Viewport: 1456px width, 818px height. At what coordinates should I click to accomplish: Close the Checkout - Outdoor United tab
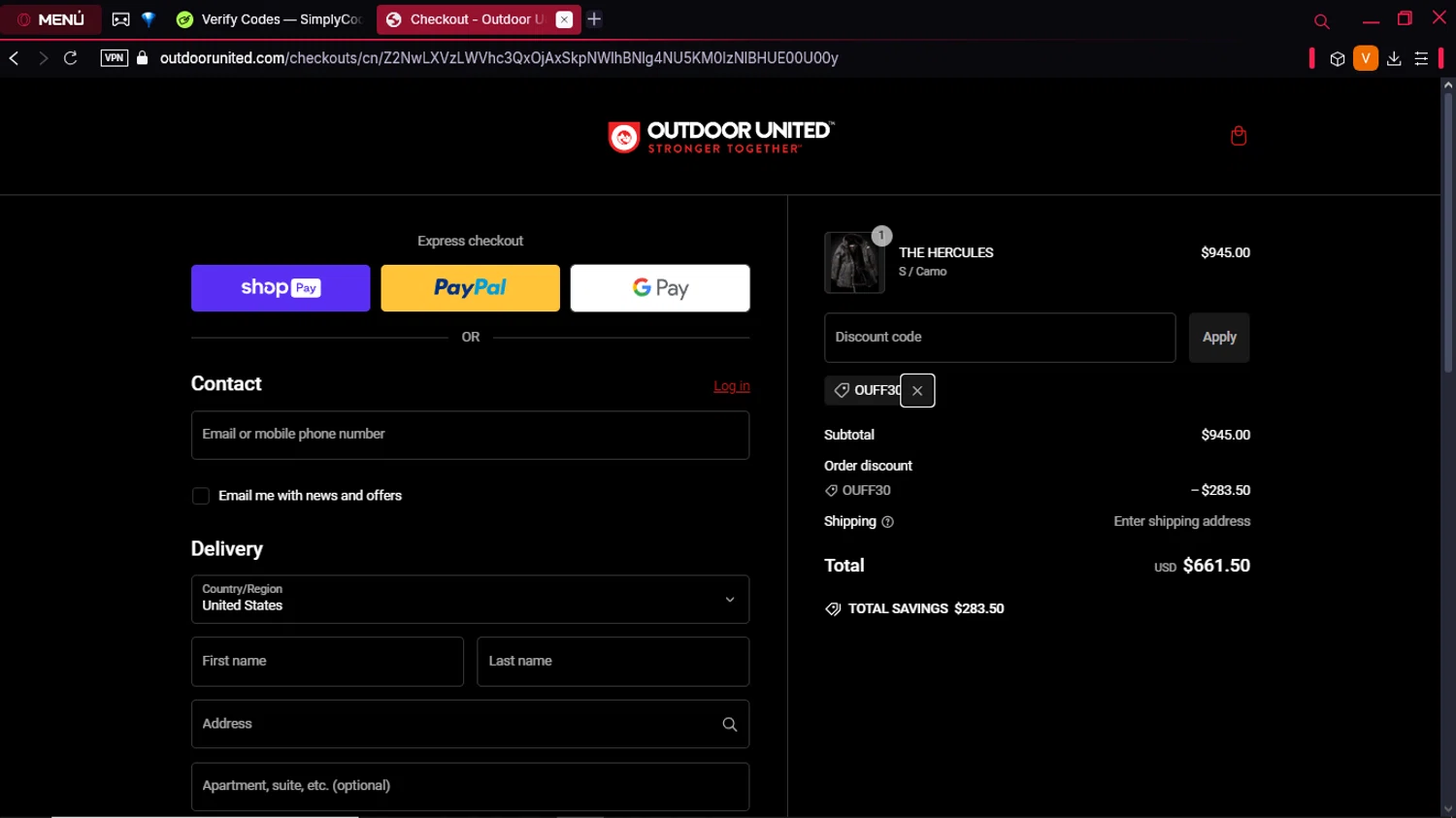pos(564,19)
